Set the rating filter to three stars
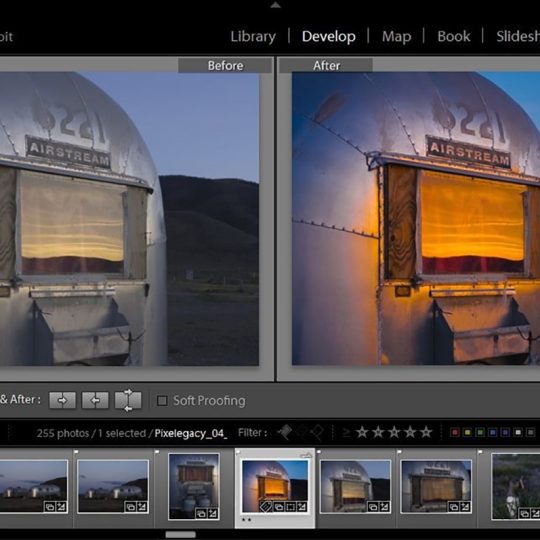540x540 pixels. point(394,432)
